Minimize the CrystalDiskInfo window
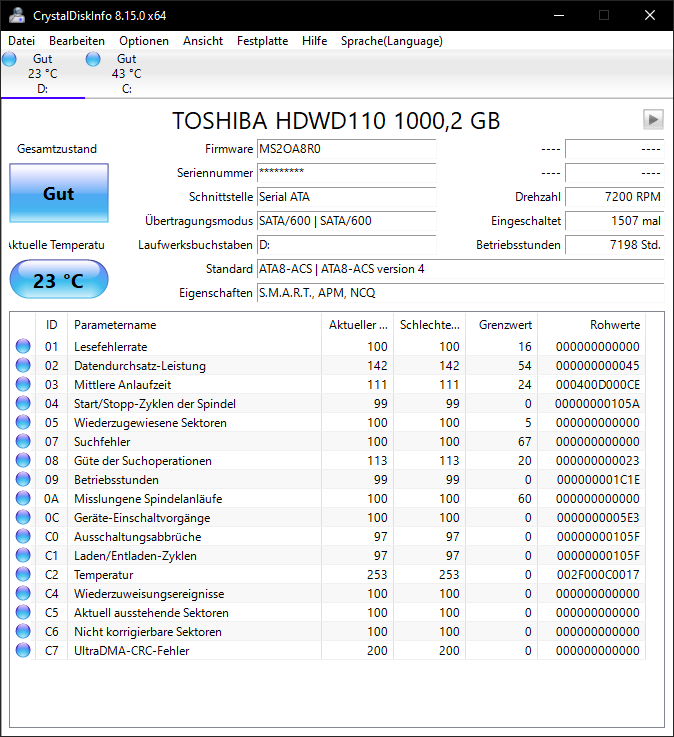This screenshot has width=674, height=737. pos(559,16)
